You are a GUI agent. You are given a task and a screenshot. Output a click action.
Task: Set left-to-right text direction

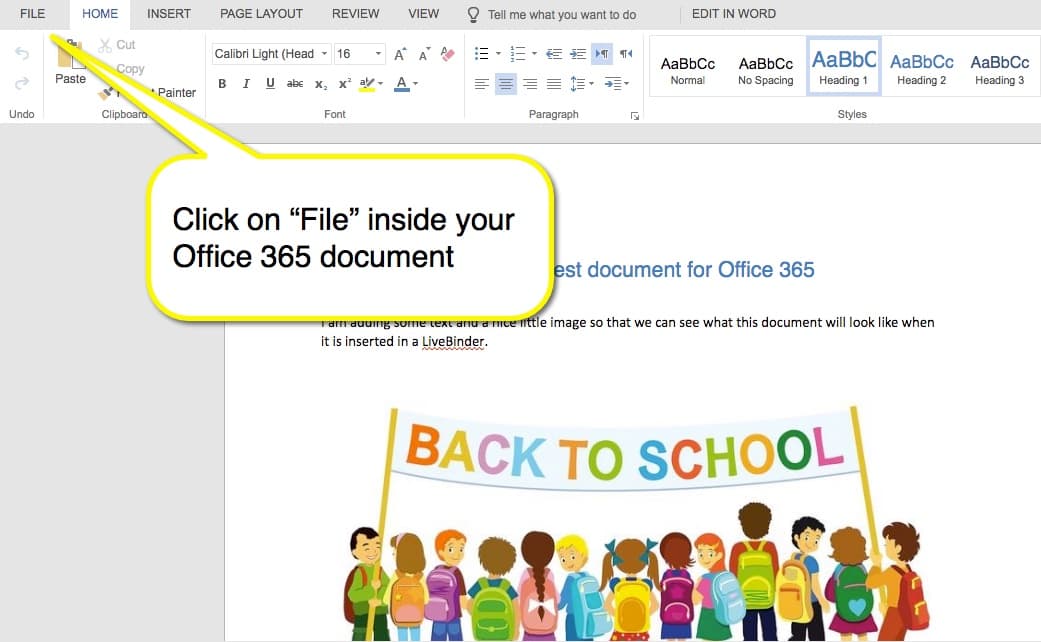click(x=602, y=54)
